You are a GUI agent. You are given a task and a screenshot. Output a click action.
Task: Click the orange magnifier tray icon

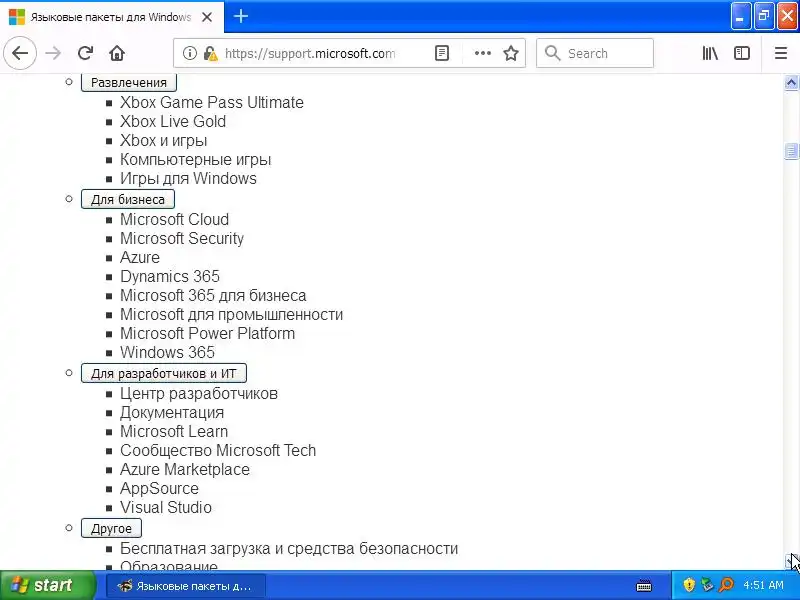(x=726, y=585)
